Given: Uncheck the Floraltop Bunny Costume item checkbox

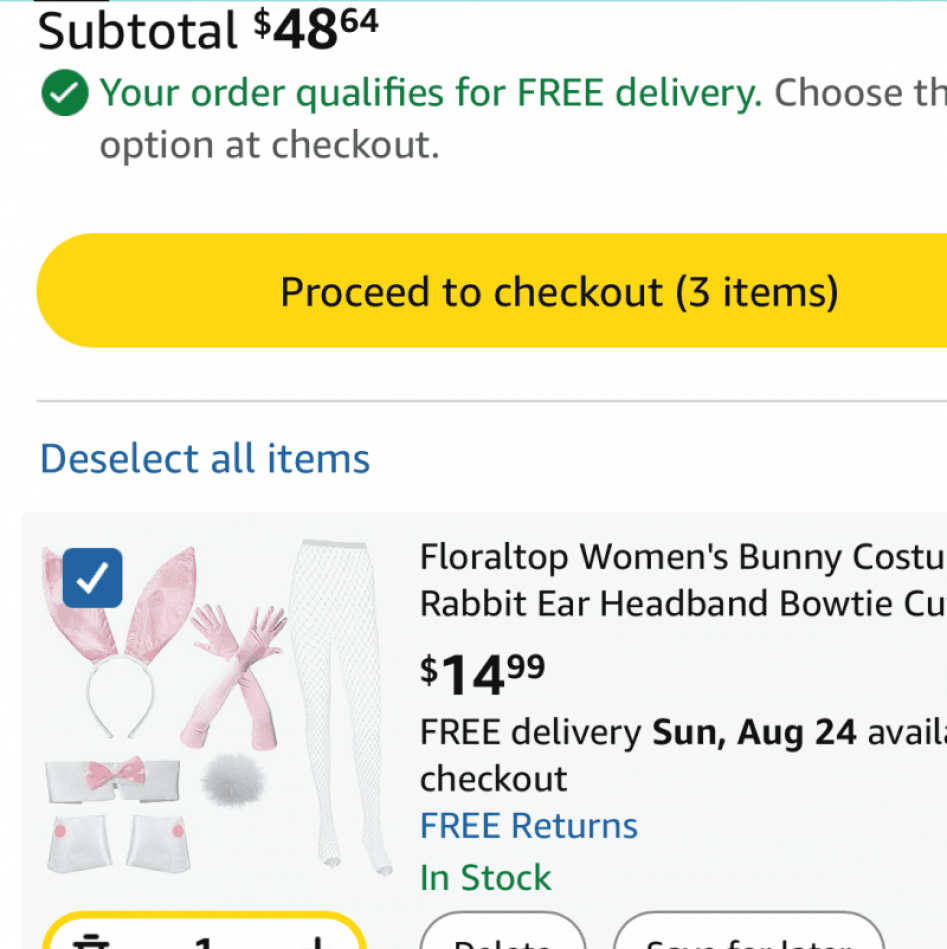Looking at the screenshot, I should pos(93,578).
